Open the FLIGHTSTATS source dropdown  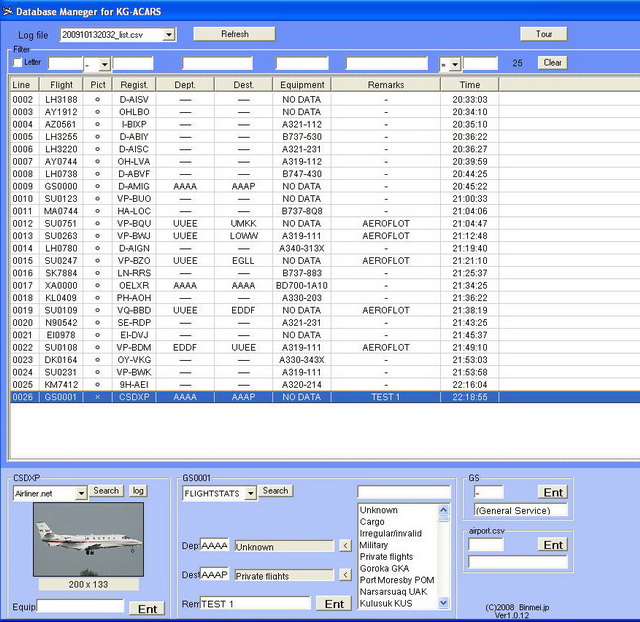point(250,492)
